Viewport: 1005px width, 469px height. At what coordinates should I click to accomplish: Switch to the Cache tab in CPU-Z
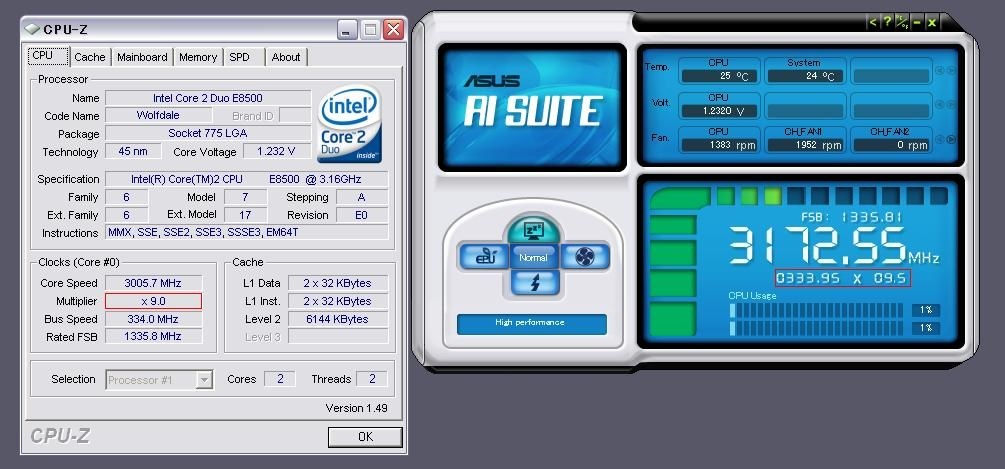[x=90, y=57]
